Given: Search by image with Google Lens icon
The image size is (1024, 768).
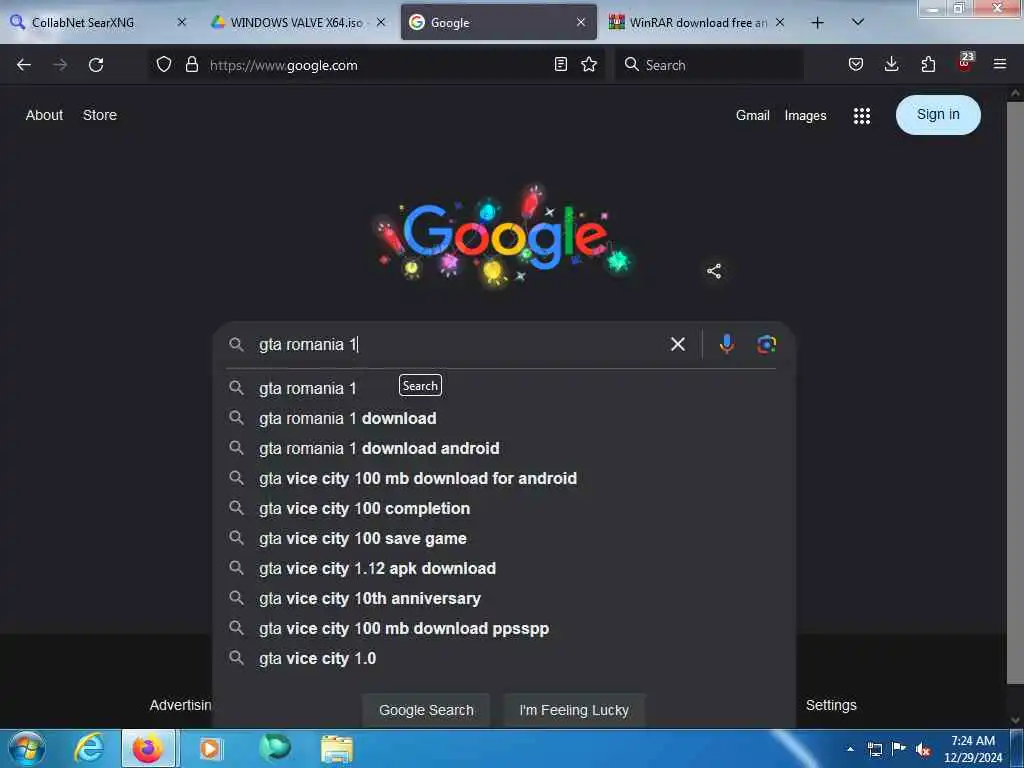Looking at the screenshot, I should click(766, 344).
